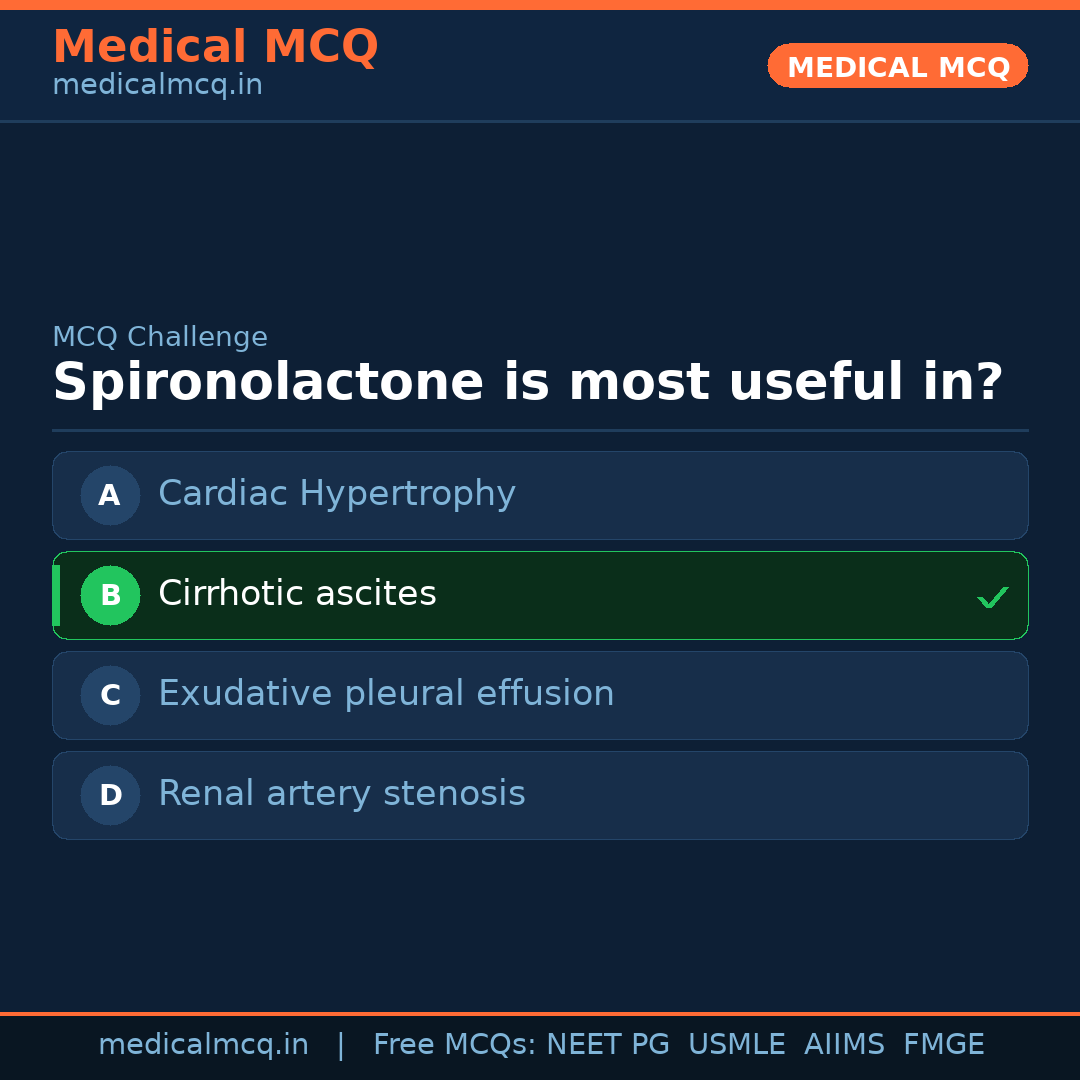Open the Medical MCQ header title

pyautogui.click(x=215, y=47)
